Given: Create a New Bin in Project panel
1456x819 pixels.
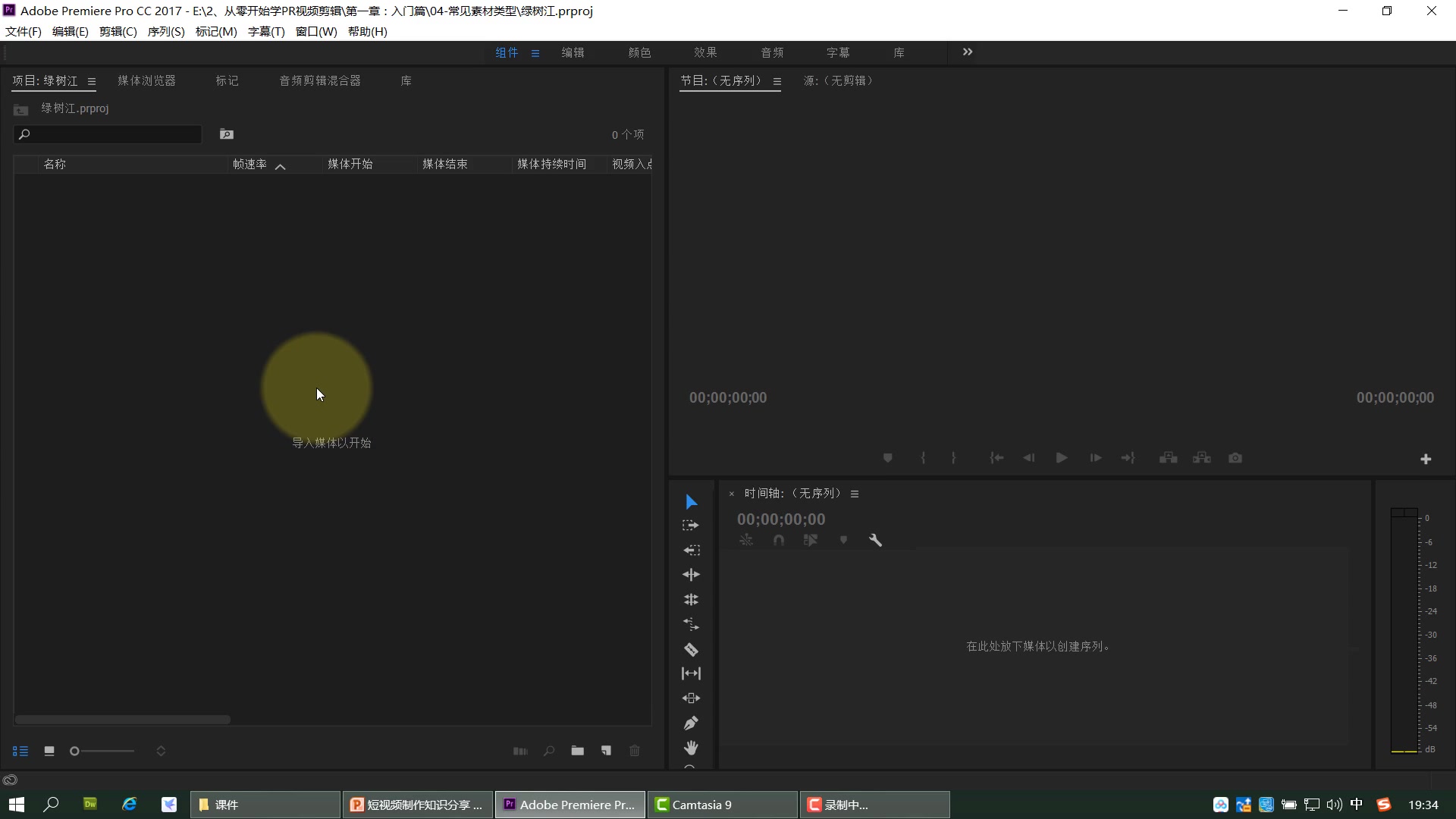Looking at the screenshot, I should point(578,751).
